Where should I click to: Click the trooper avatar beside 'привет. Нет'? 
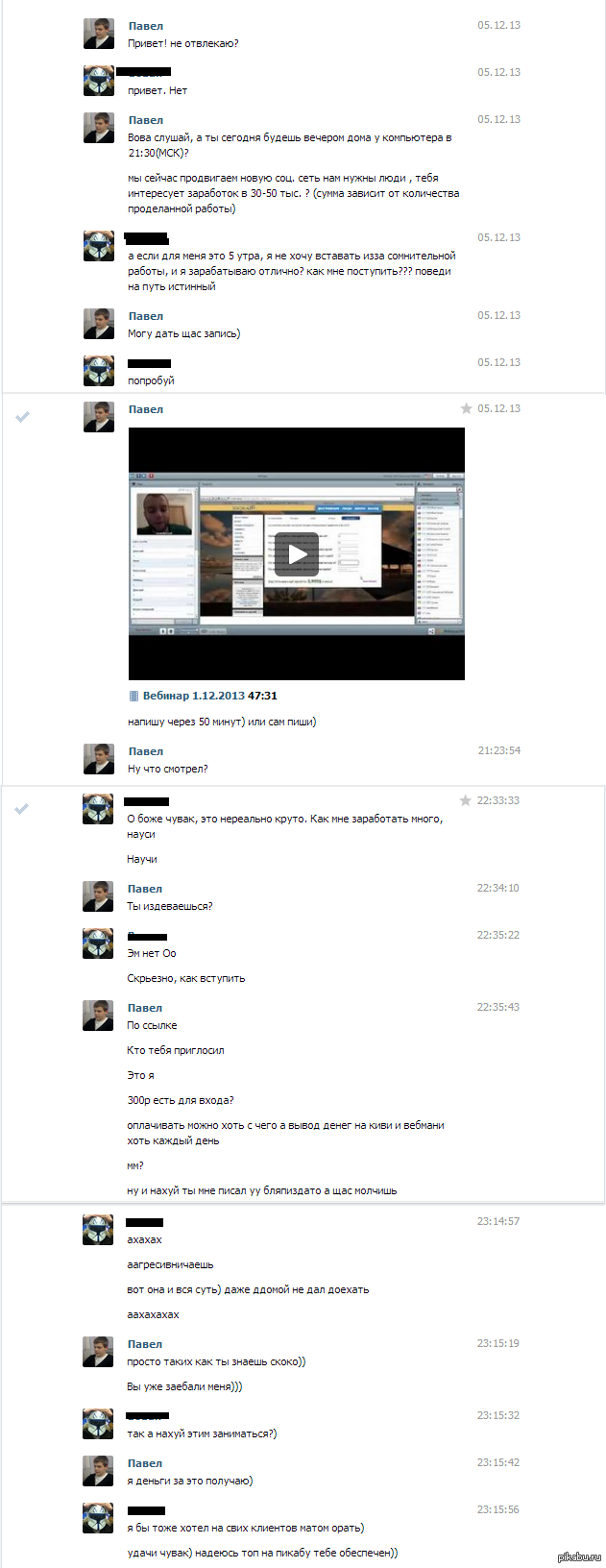coord(99,81)
